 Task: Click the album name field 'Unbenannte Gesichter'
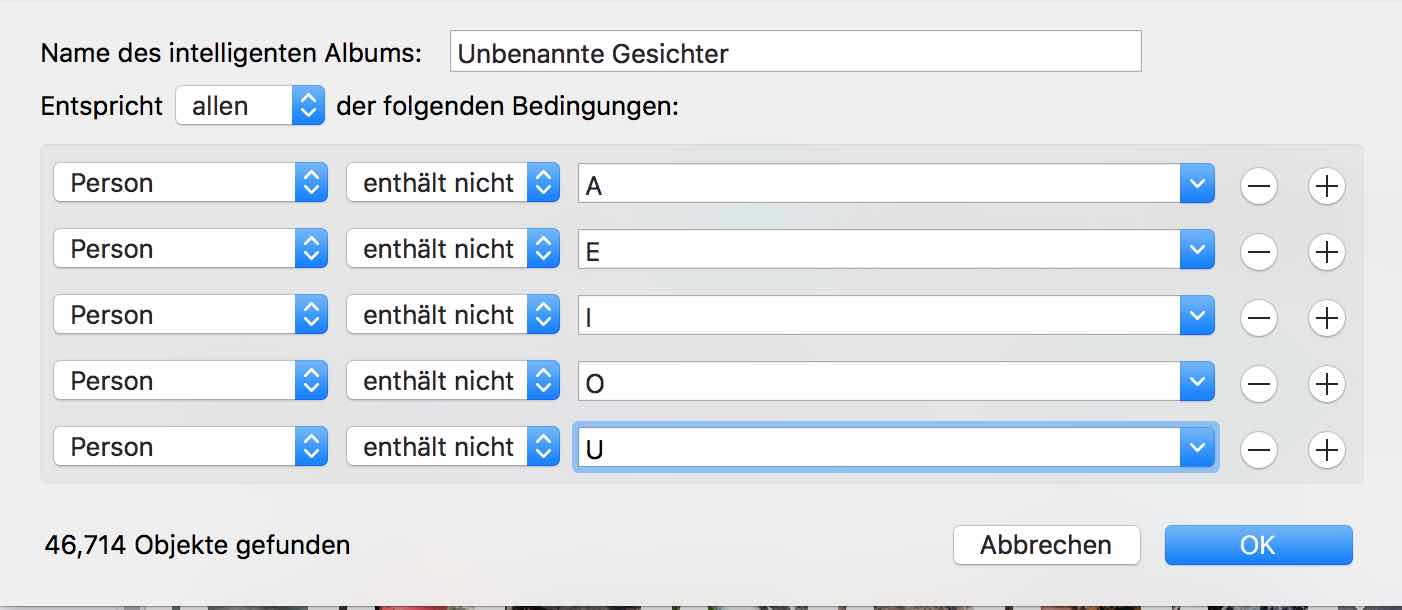tap(795, 52)
